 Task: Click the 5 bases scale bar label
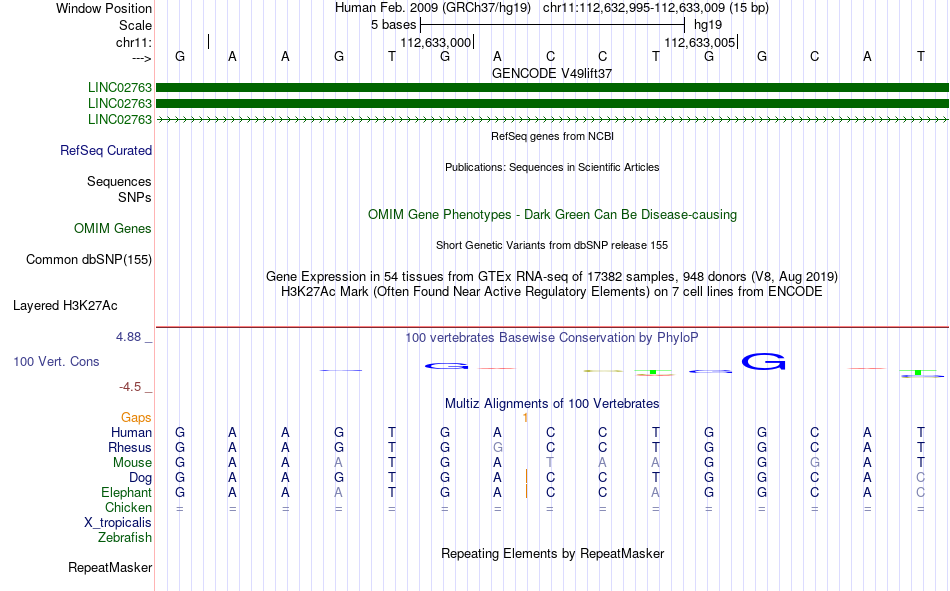coord(393,25)
